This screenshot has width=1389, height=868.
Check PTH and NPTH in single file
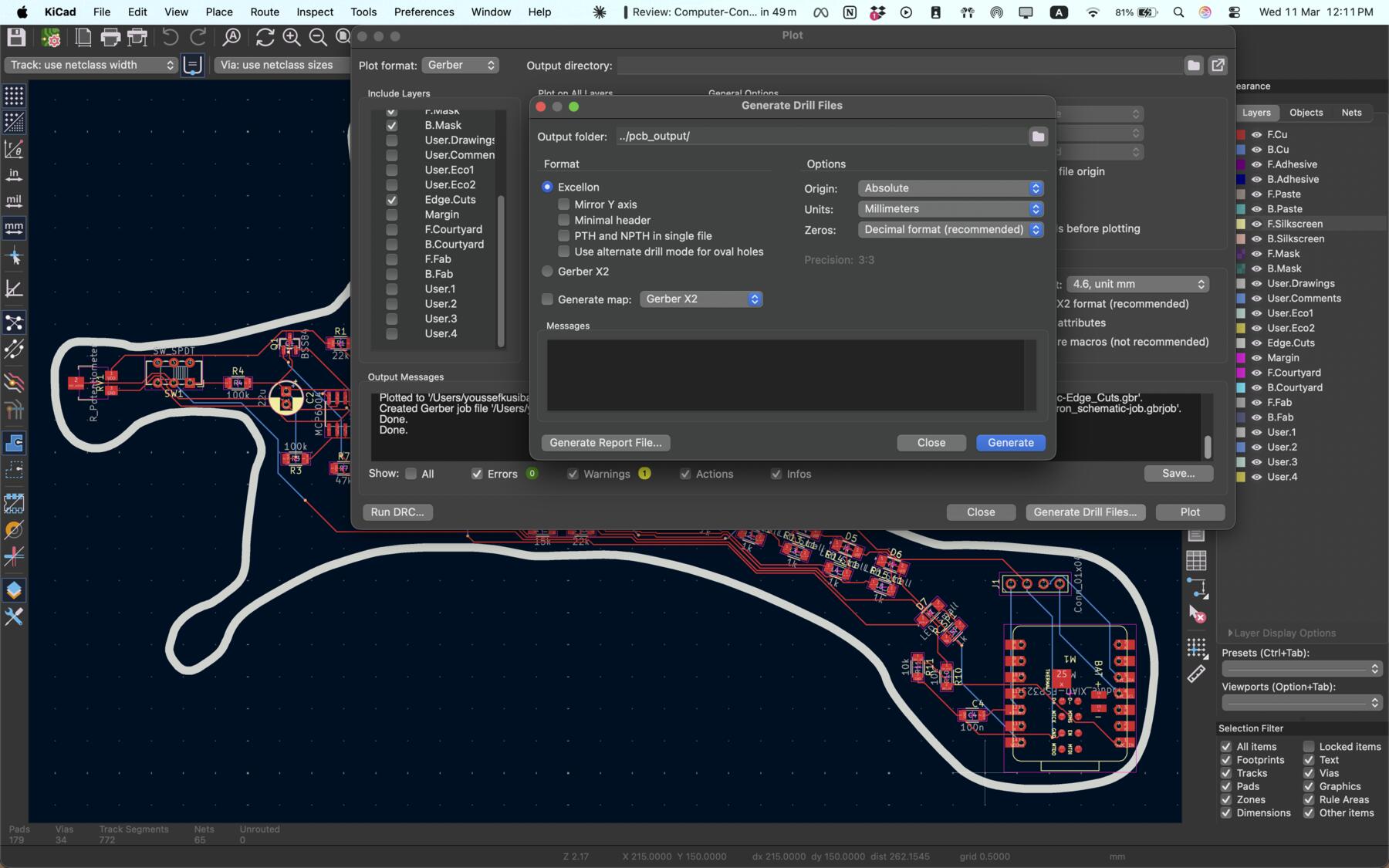tap(564, 235)
